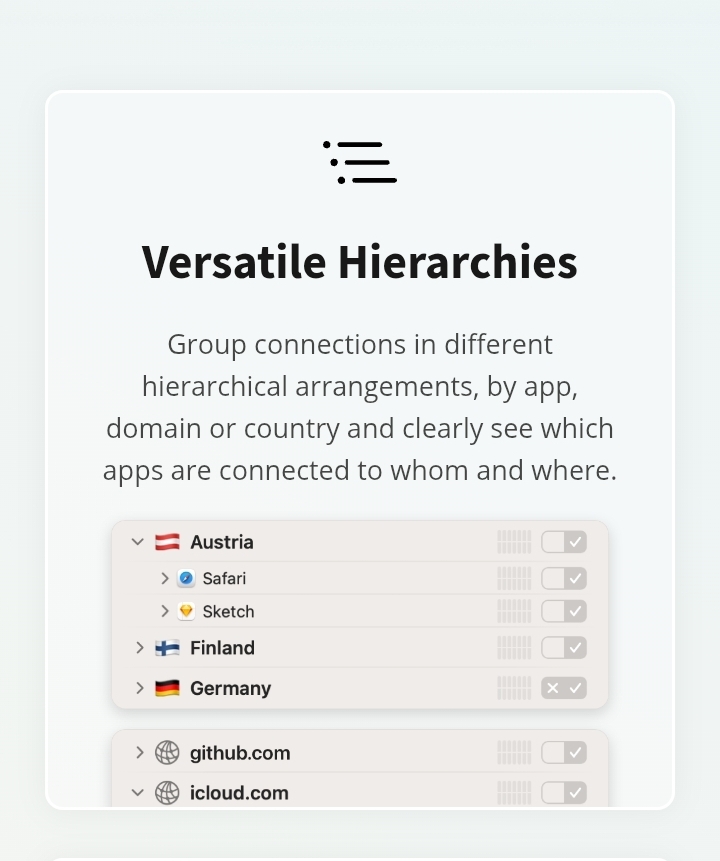Click the Safari app icon

(186, 579)
